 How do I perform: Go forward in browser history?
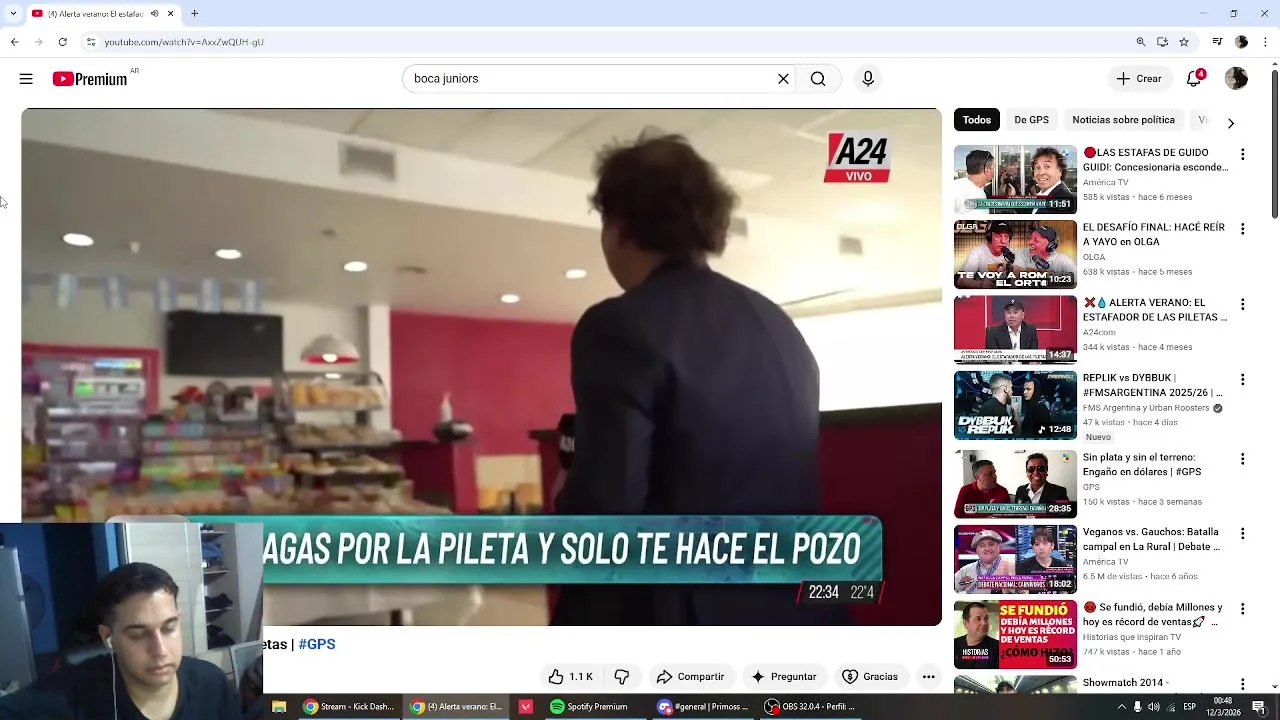point(38,42)
